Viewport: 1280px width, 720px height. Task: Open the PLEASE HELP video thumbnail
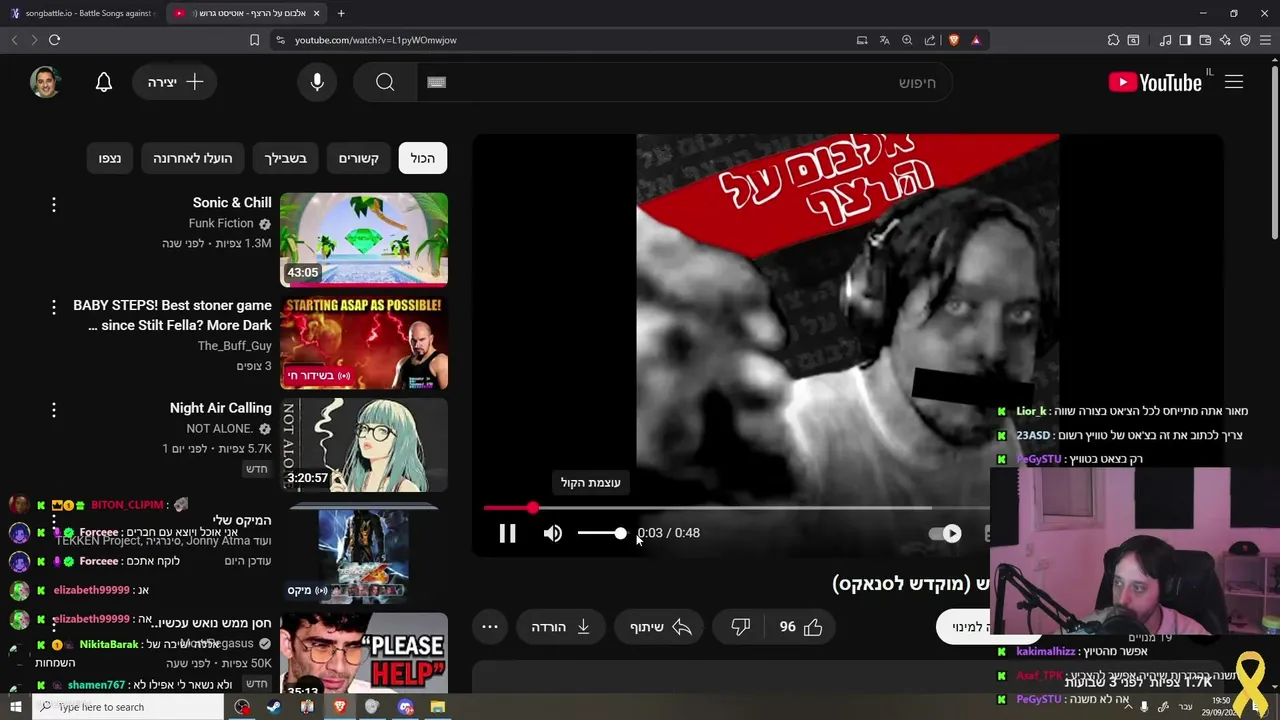[x=364, y=654]
